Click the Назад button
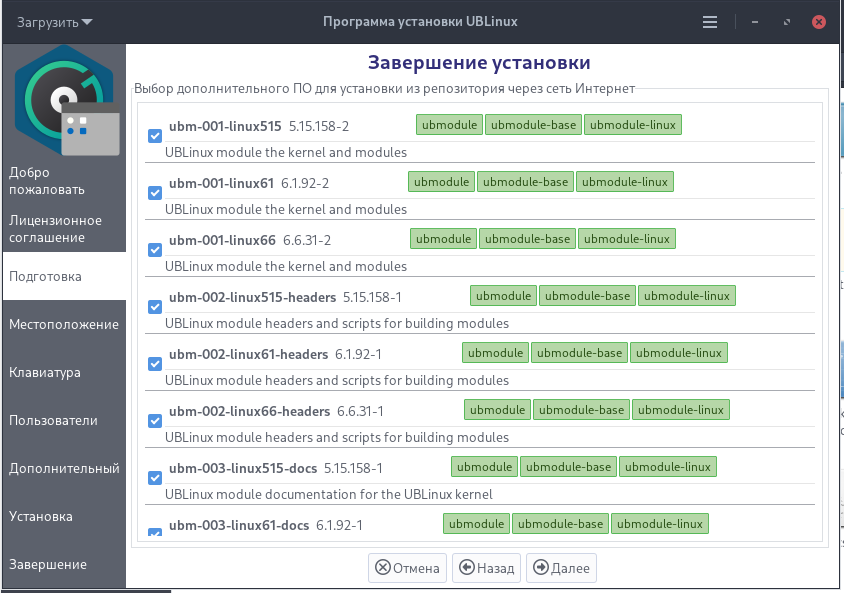The width and height of the screenshot is (844, 593). 487,568
